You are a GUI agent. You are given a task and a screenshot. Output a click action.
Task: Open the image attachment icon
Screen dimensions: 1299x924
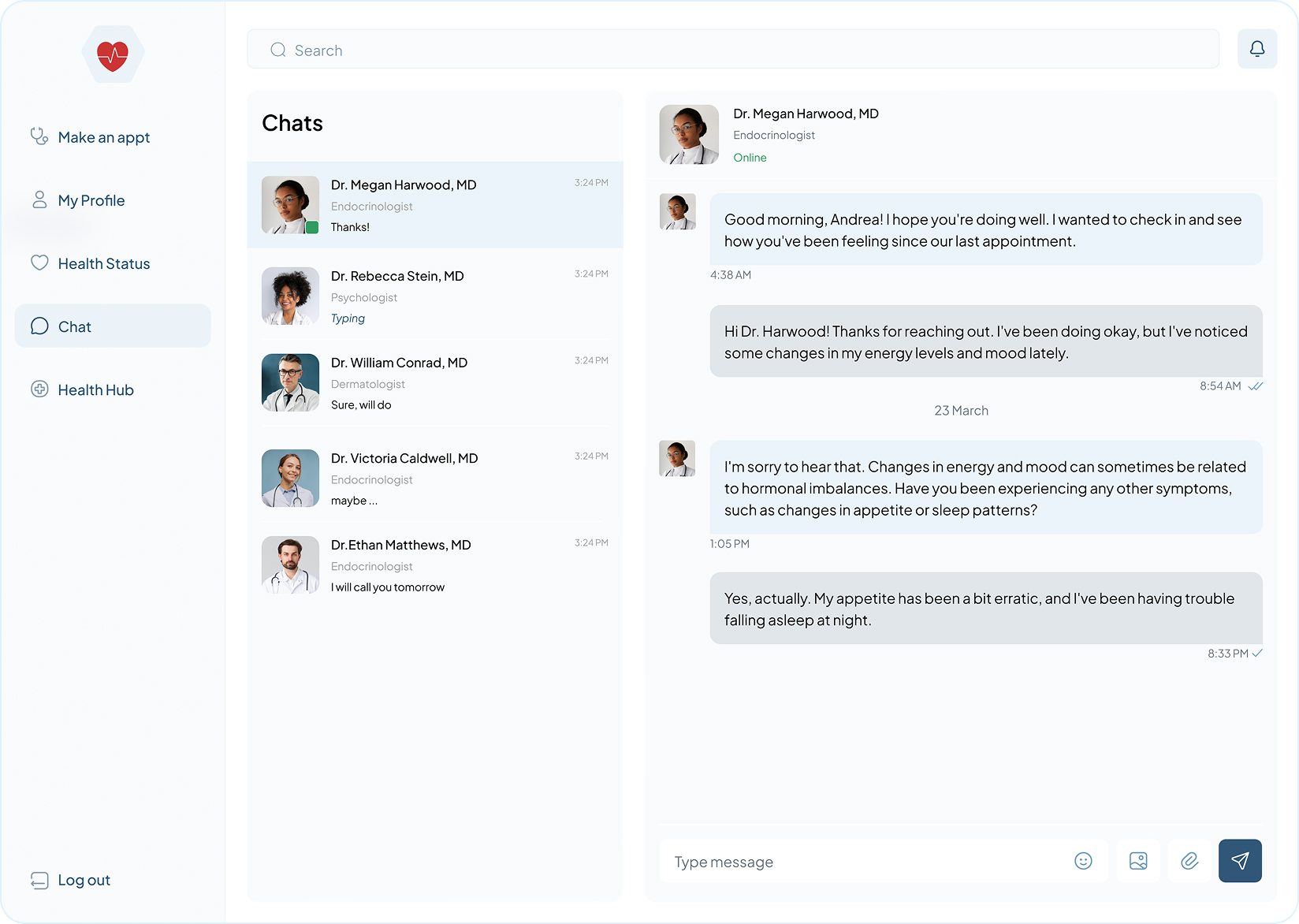tap(1137, 861)
